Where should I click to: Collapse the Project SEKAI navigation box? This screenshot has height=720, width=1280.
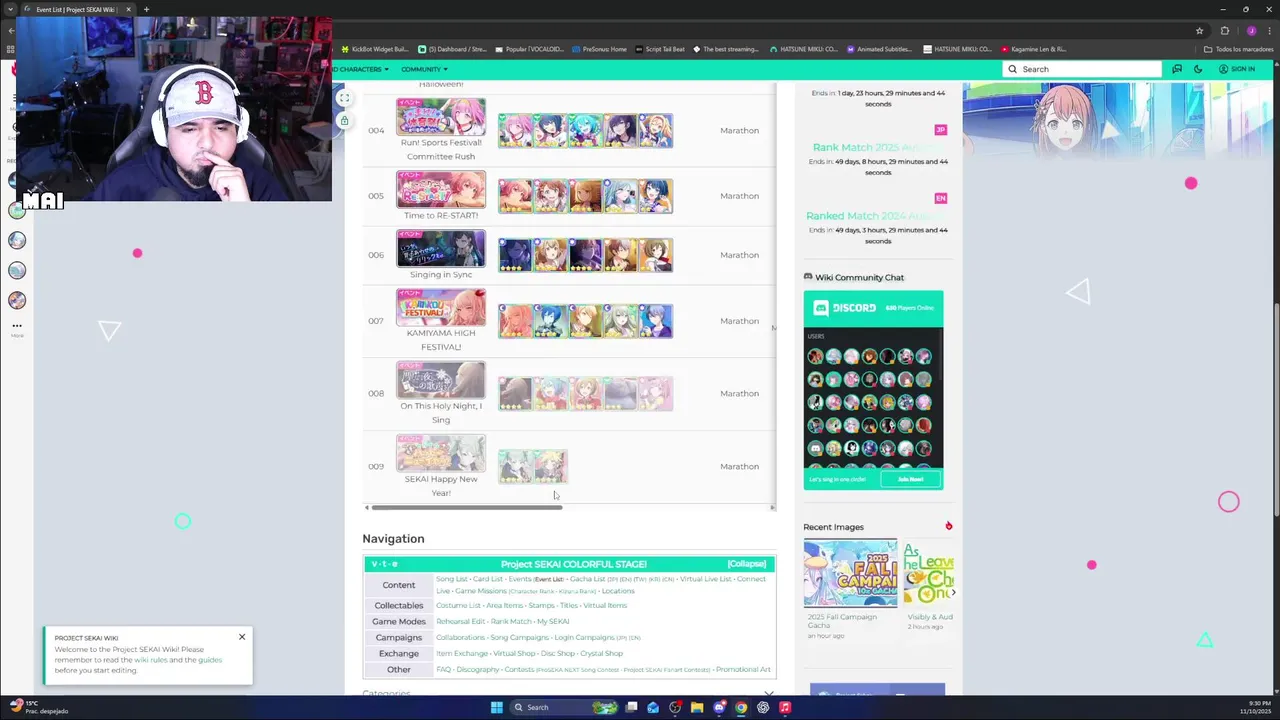pyautogui.click(x=746, y=564)
